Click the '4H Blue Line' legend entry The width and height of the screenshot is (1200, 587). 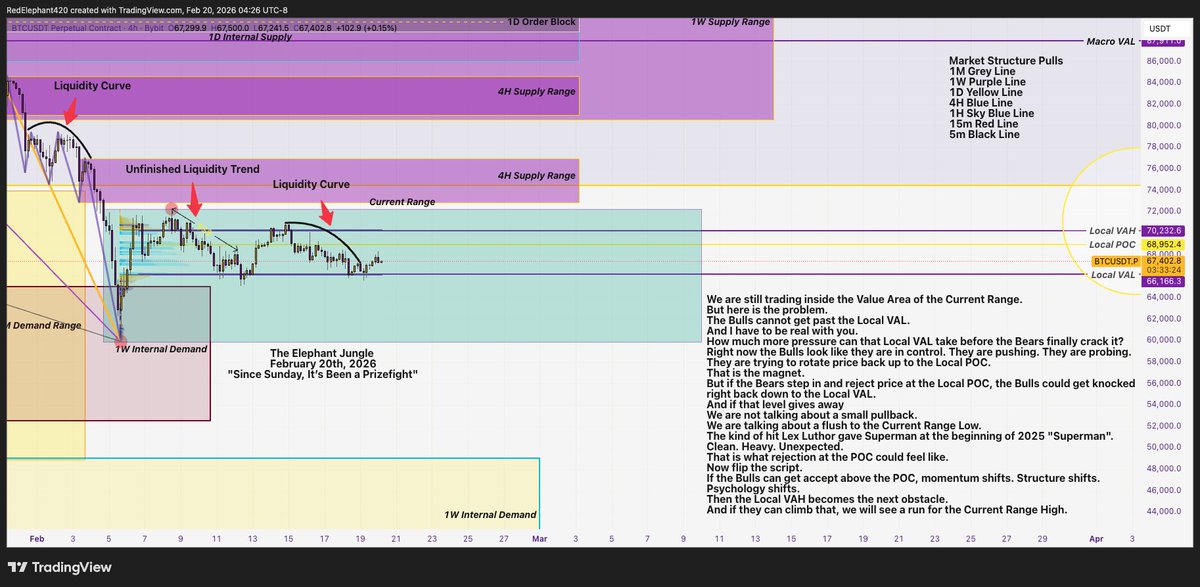pyautogui.click(x=980, y=103)
